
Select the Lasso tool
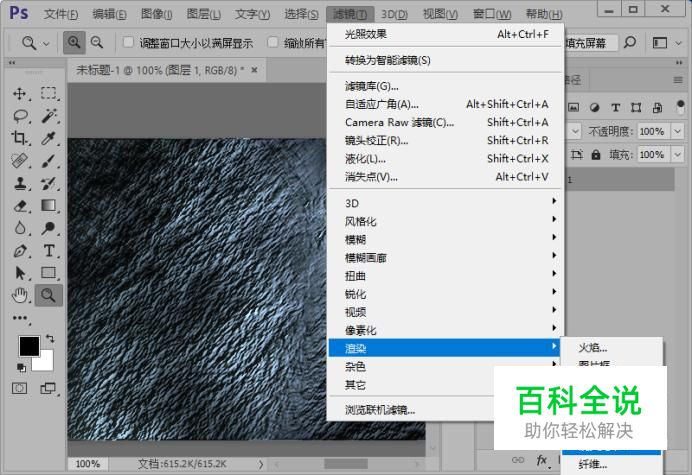point(20,116)
